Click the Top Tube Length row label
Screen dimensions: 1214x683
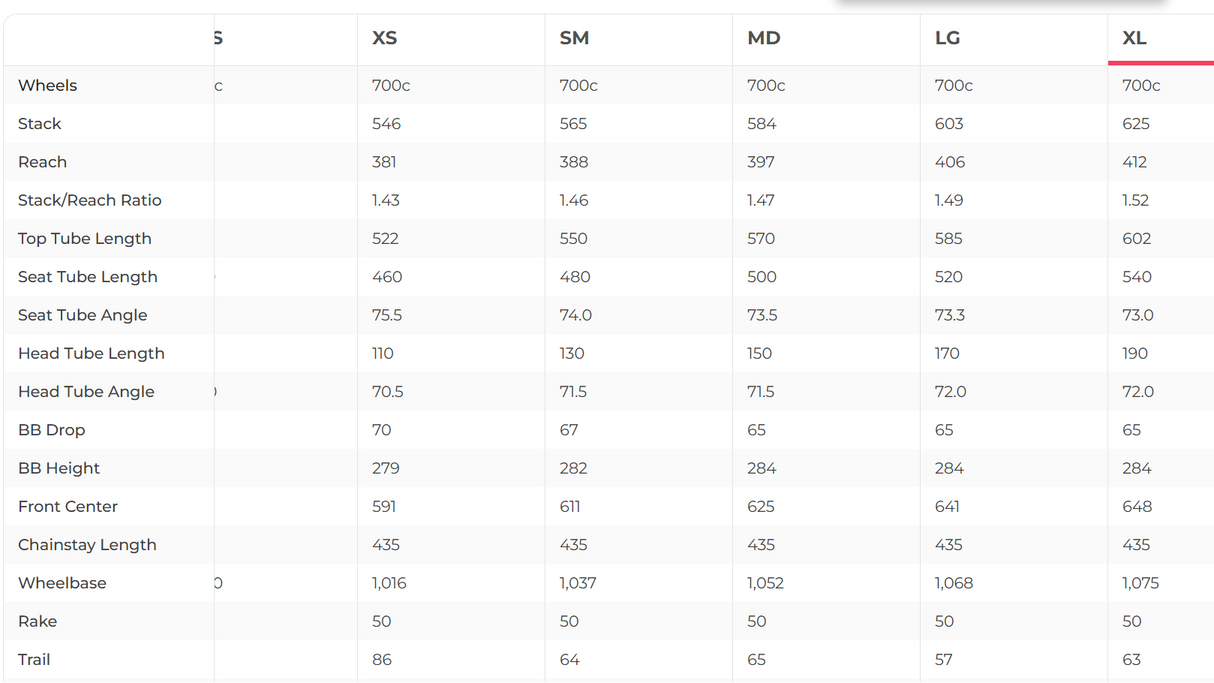[x=85, y=238]
